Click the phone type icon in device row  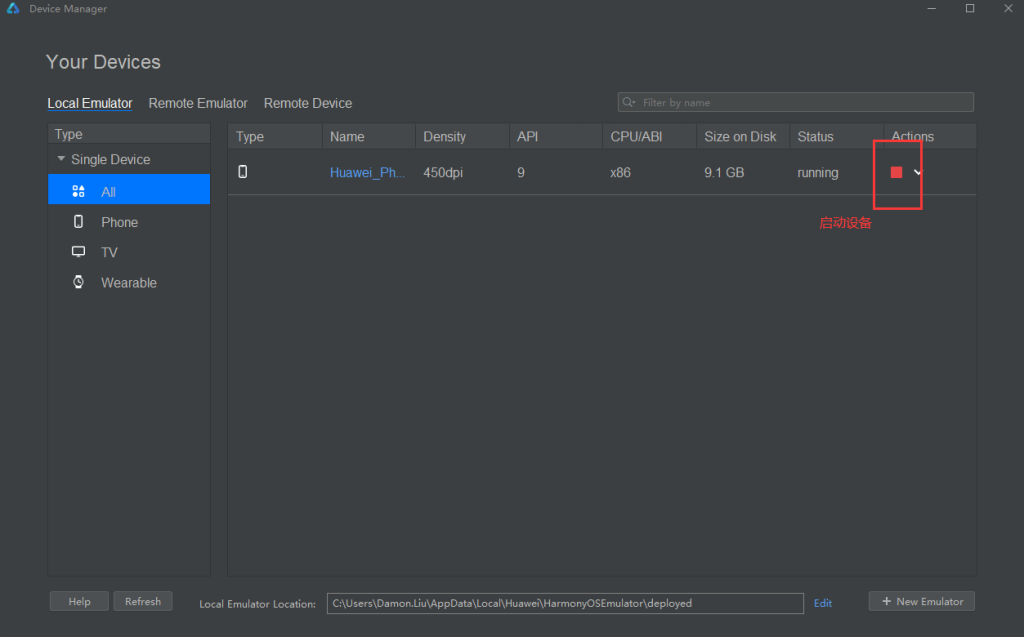click(x=242, y=172)
